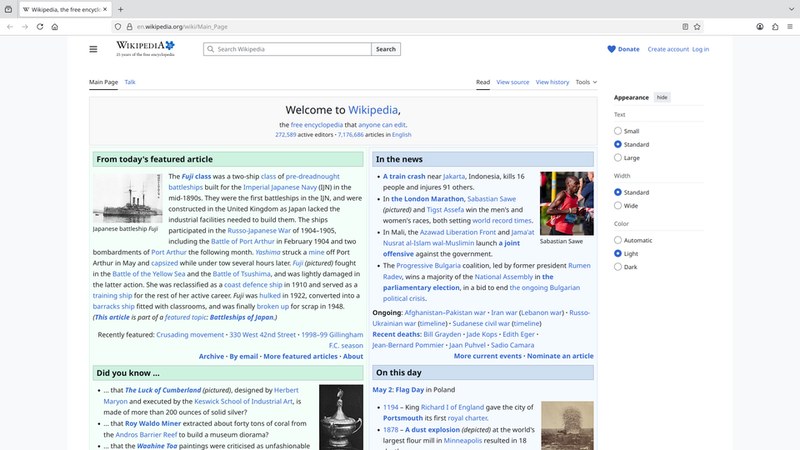This screenshot has height=450, width=800.
Task: Open More featured articles link
Action: (x=301, y=357)
